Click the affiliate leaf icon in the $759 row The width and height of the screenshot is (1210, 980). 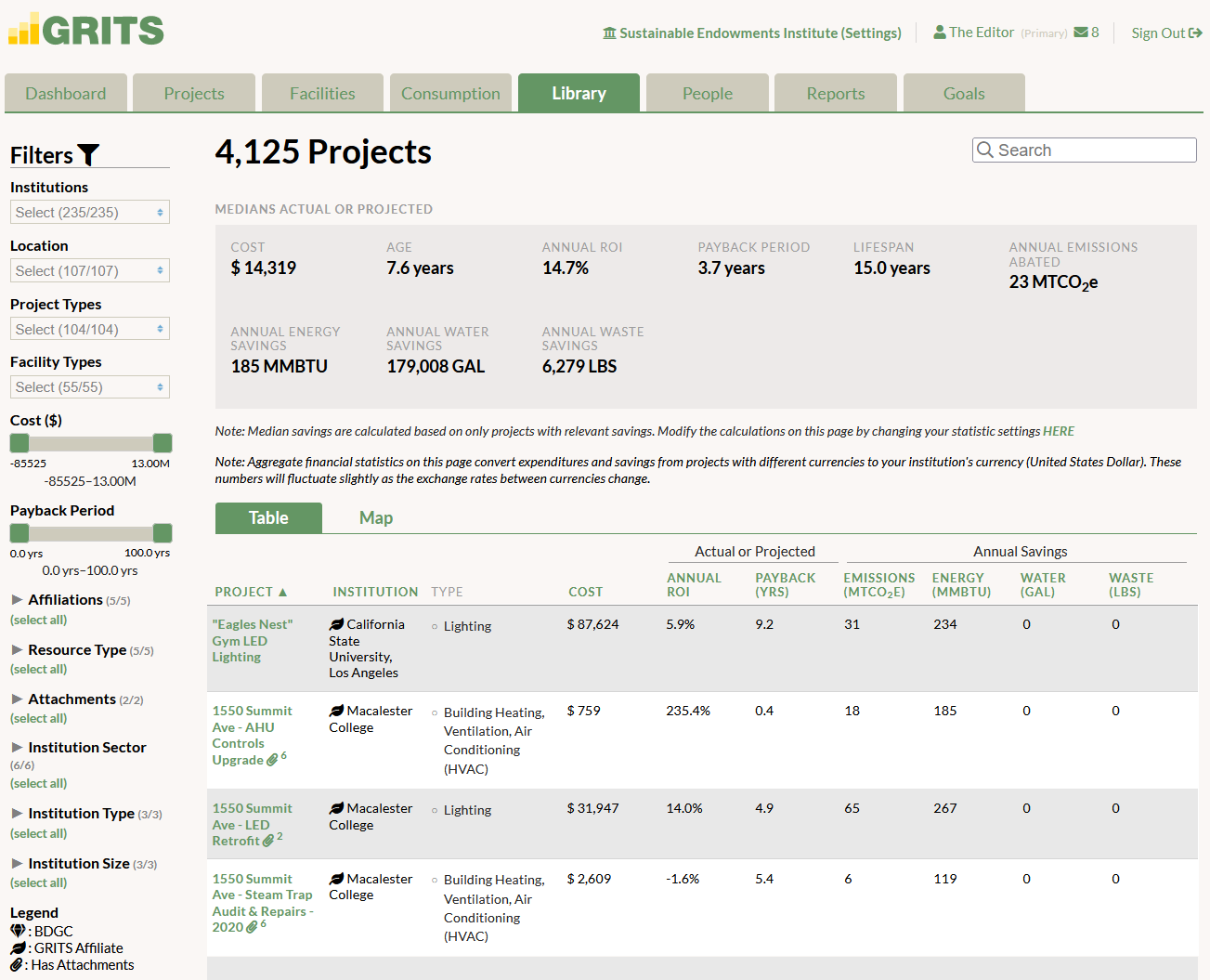336,711
